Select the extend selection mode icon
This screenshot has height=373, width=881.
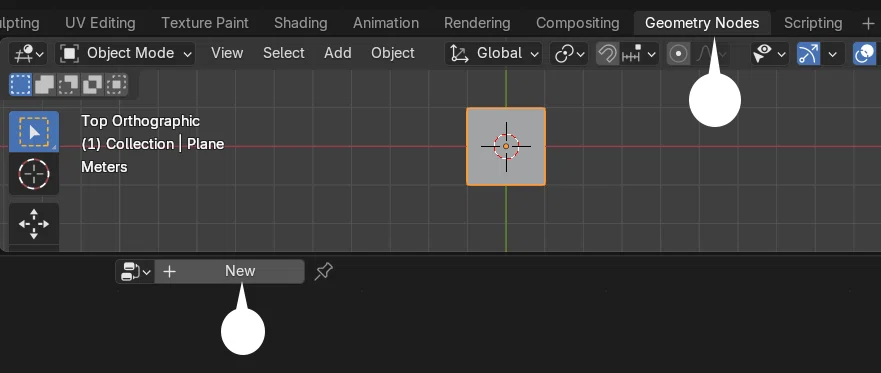[44, 85]
